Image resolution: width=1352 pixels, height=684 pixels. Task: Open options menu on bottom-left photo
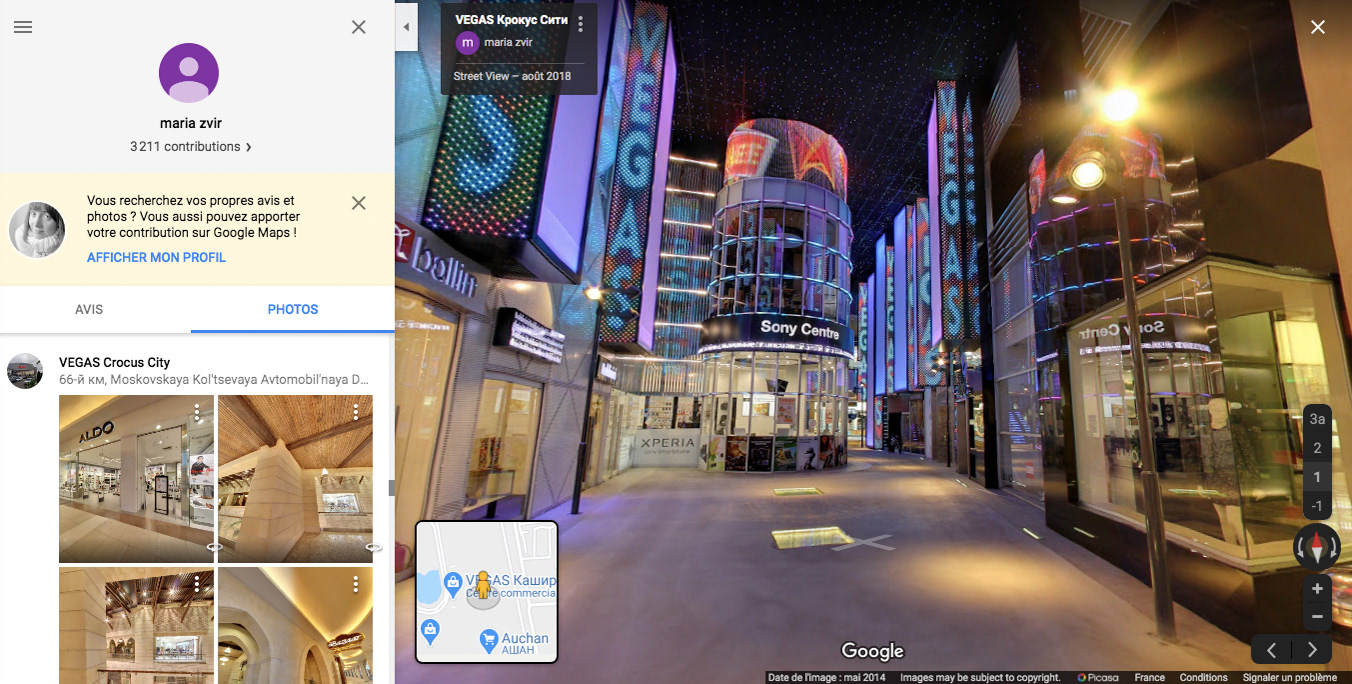pos(197,583)
